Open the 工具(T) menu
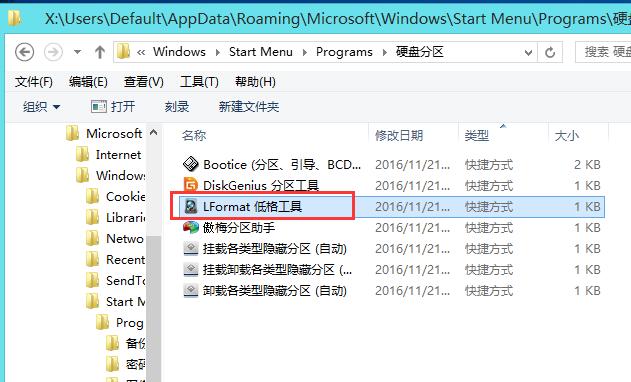Viewport: 631px width, 382px height. click(199, 82)
